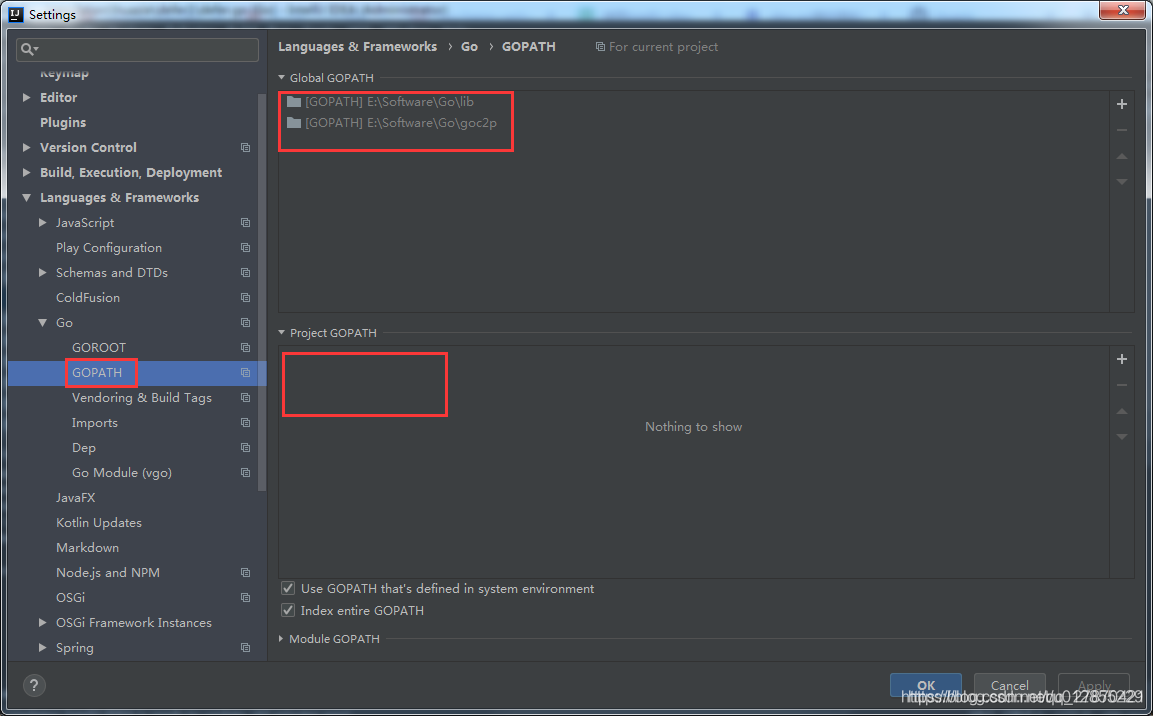Toggle Use GOPATH defined in system environment
Screen dimensions: 1153x716
pos(288,588)
